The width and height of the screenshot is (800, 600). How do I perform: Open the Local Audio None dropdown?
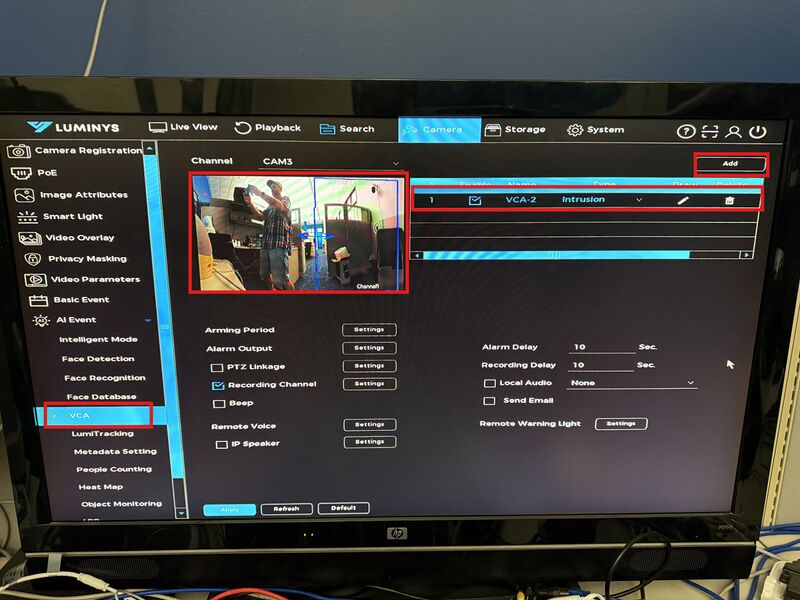pyautogui.click(x=632, y=383)
